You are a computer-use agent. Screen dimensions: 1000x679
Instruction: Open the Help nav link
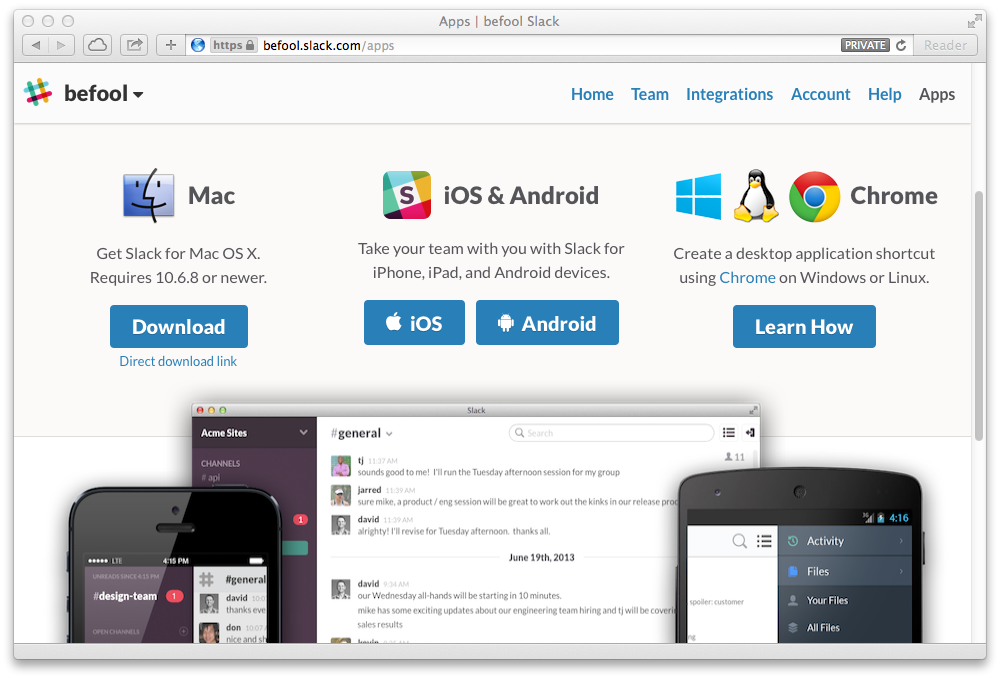coord(885,94)
